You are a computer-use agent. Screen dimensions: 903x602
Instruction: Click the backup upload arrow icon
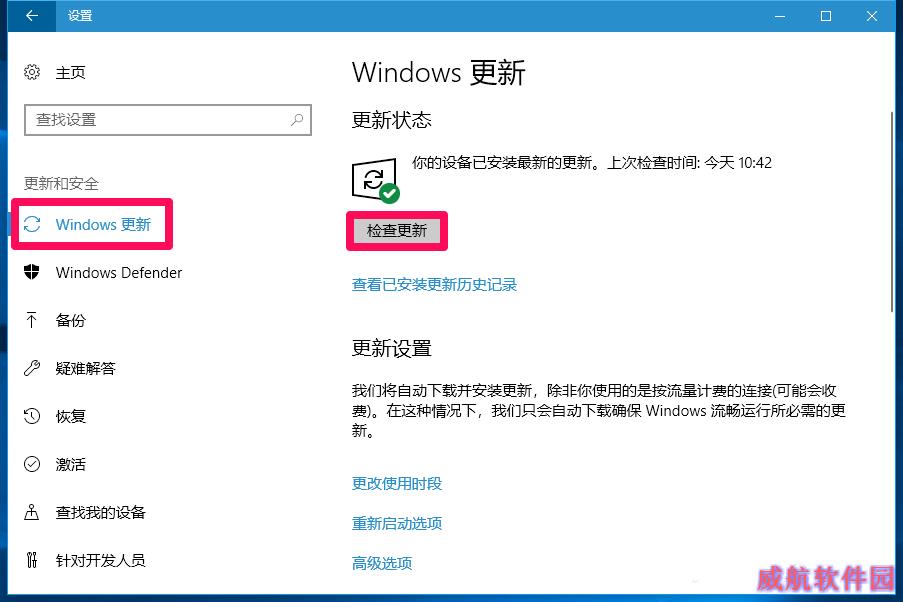32,320
